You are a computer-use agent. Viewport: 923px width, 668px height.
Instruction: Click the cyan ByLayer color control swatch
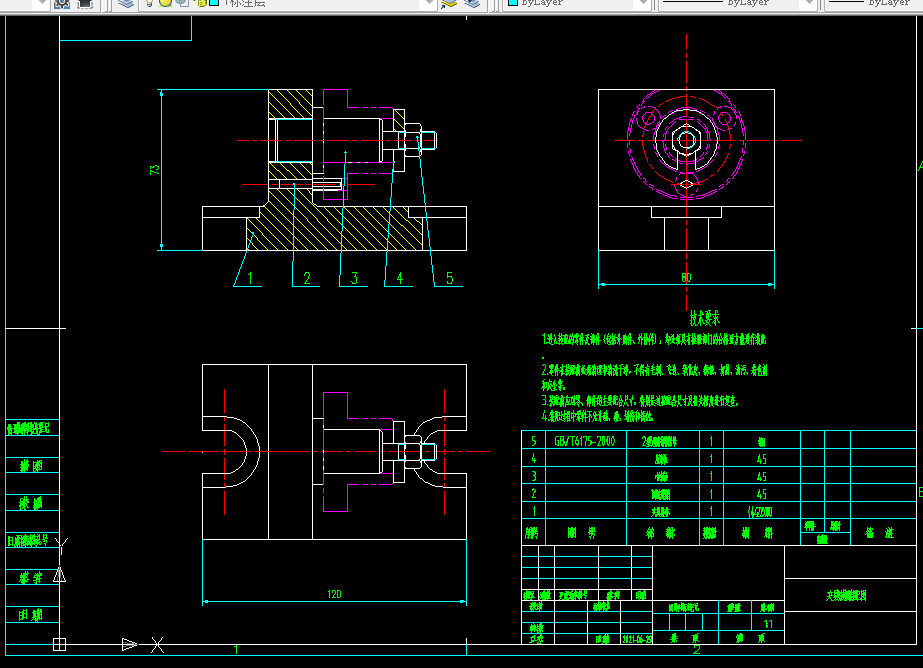[x=513, y=3]
